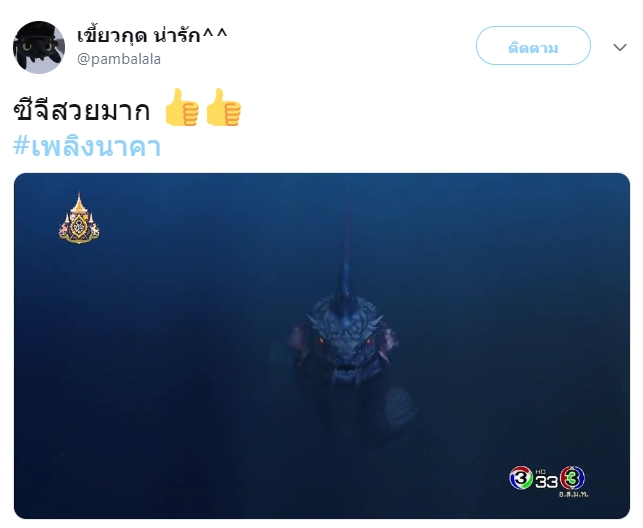This screenshot has height=528, width=643.
Task: Open the hashtag #เพลิงนาคา
Action: tap(87, 147)
